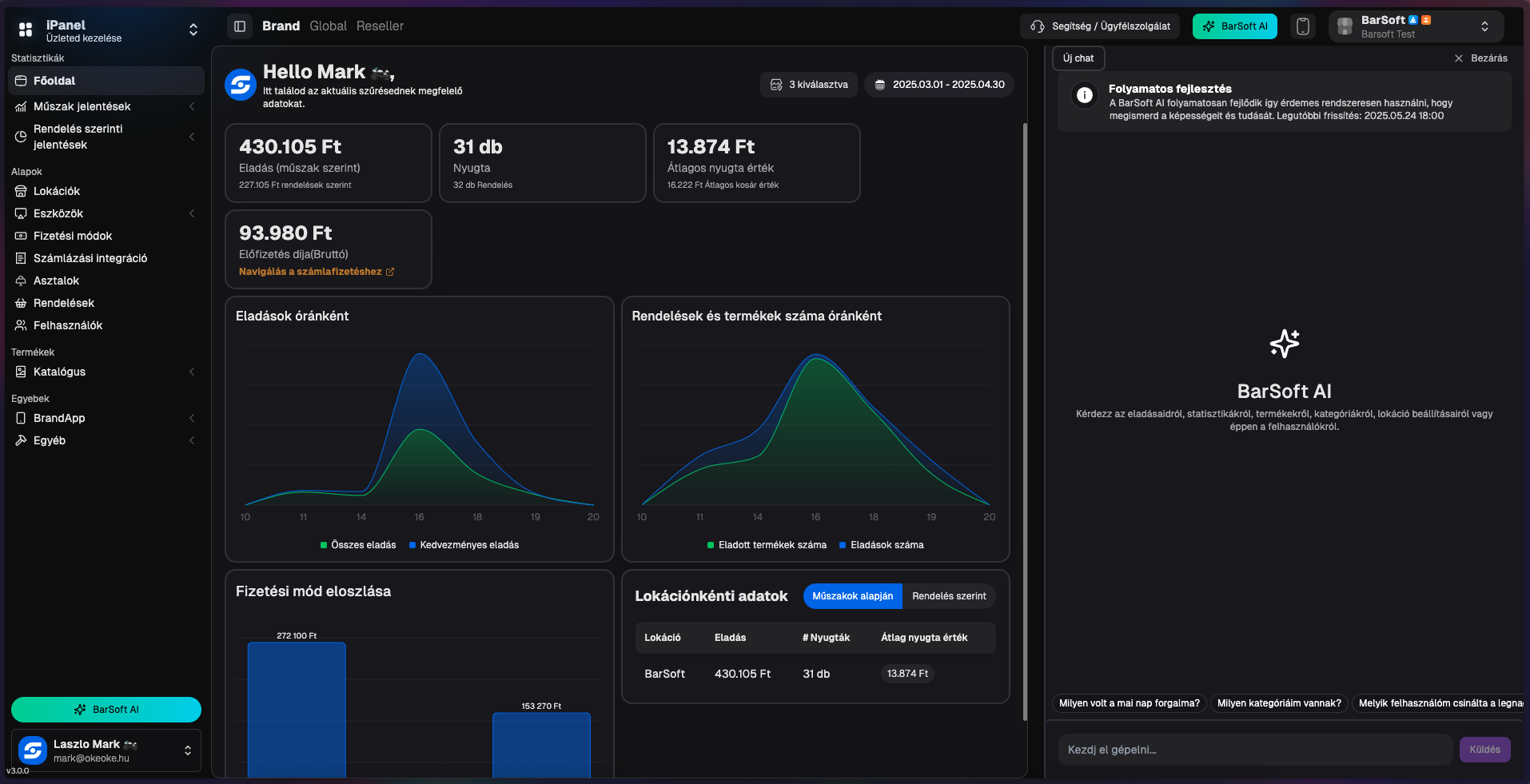Click the BarSoft logo beside Hello Mark
Viewport: 1530px width, 784px height.
(x=241, y=84)
